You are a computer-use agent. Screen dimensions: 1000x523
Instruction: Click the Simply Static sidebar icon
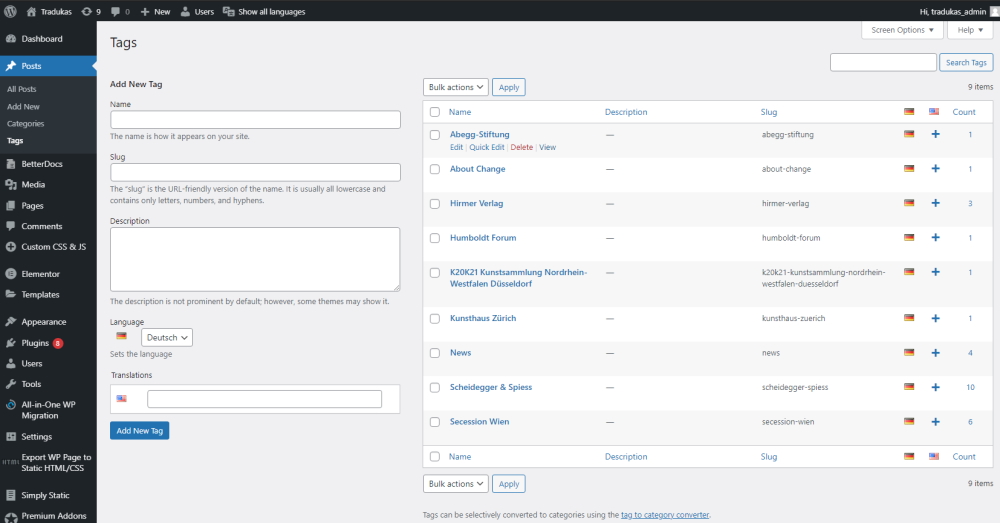[11, 495]
